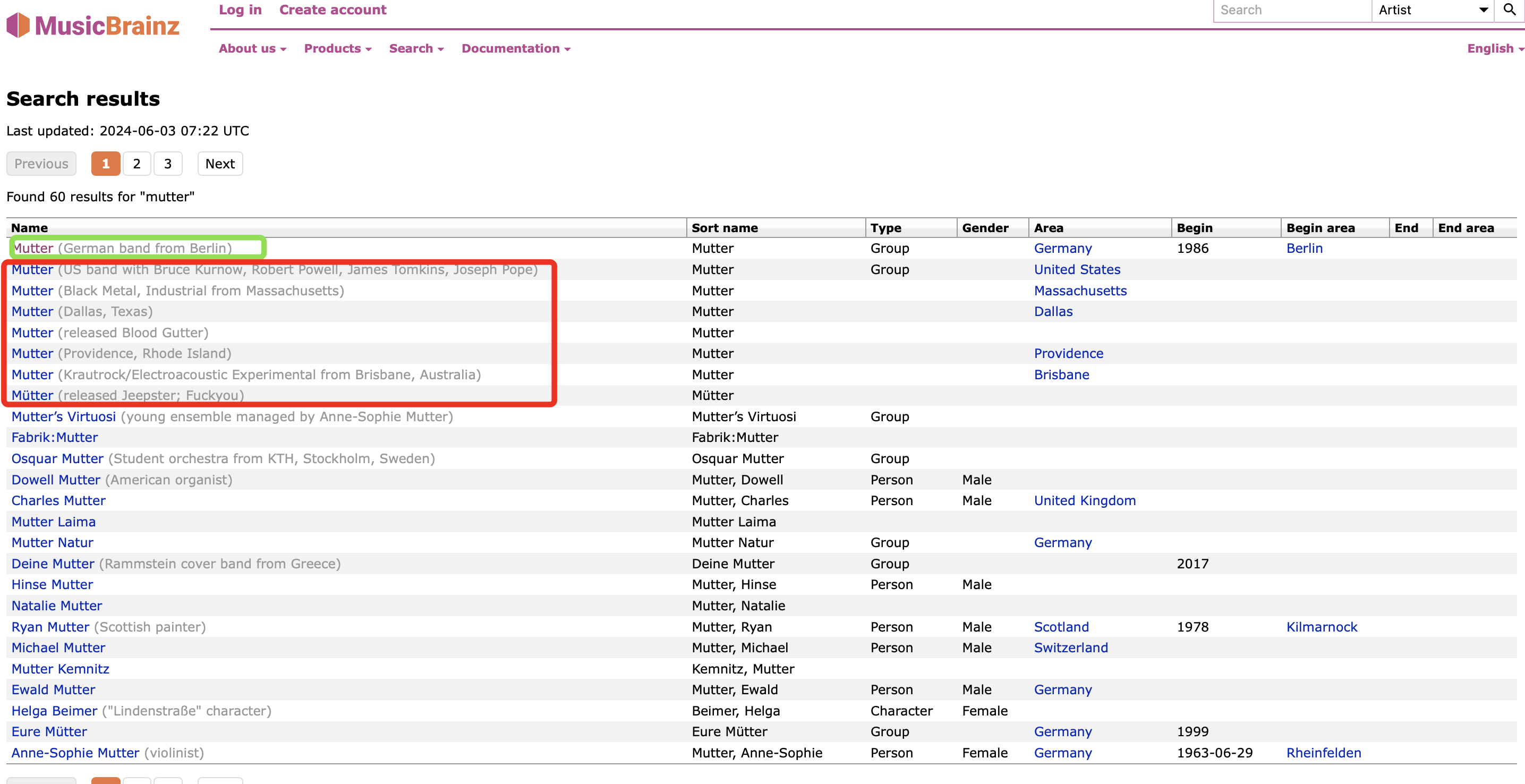The width and height of the screenshot is (1525, 784).
Task: Click Providence area link
Action: pyautogui.click(x=1068, y=354)
